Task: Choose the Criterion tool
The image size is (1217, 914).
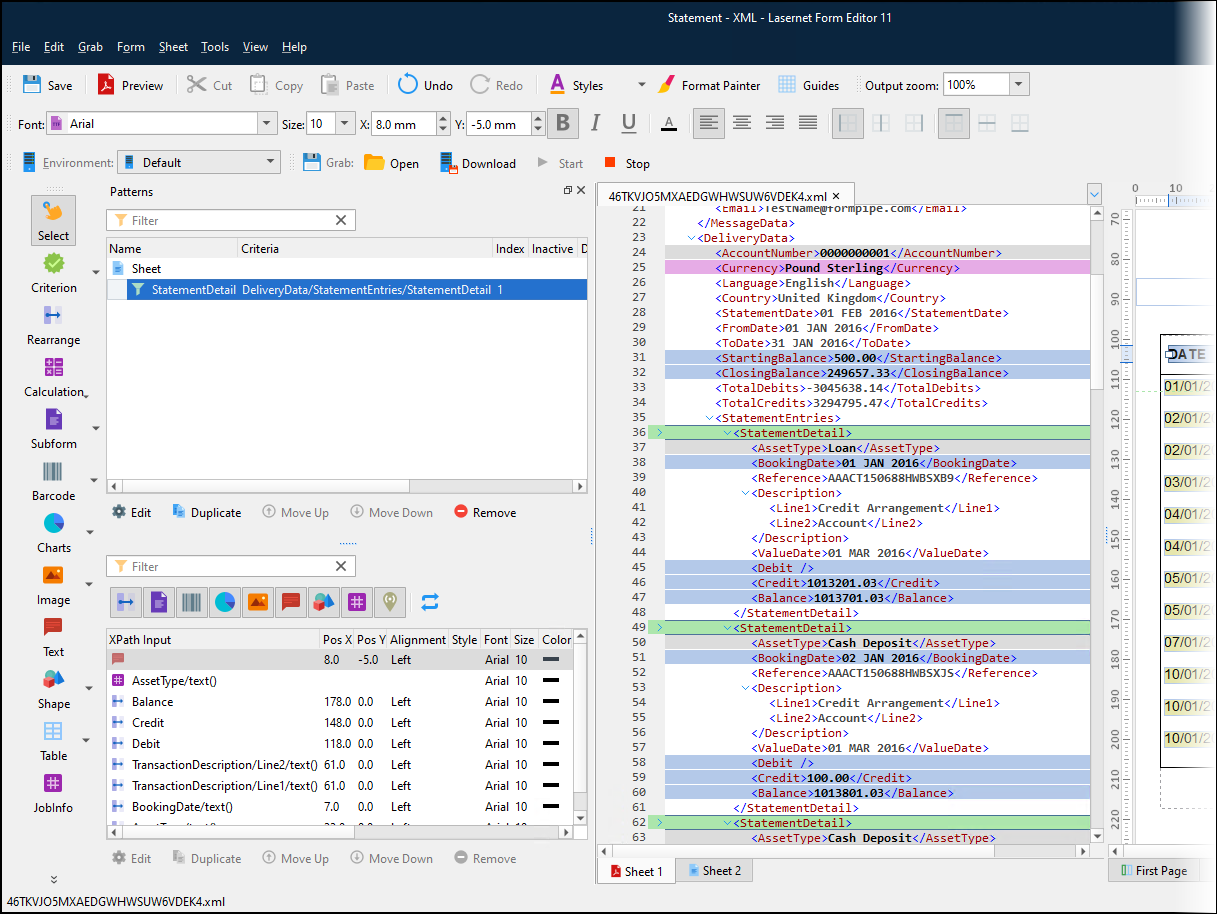Action: point(53,272)
